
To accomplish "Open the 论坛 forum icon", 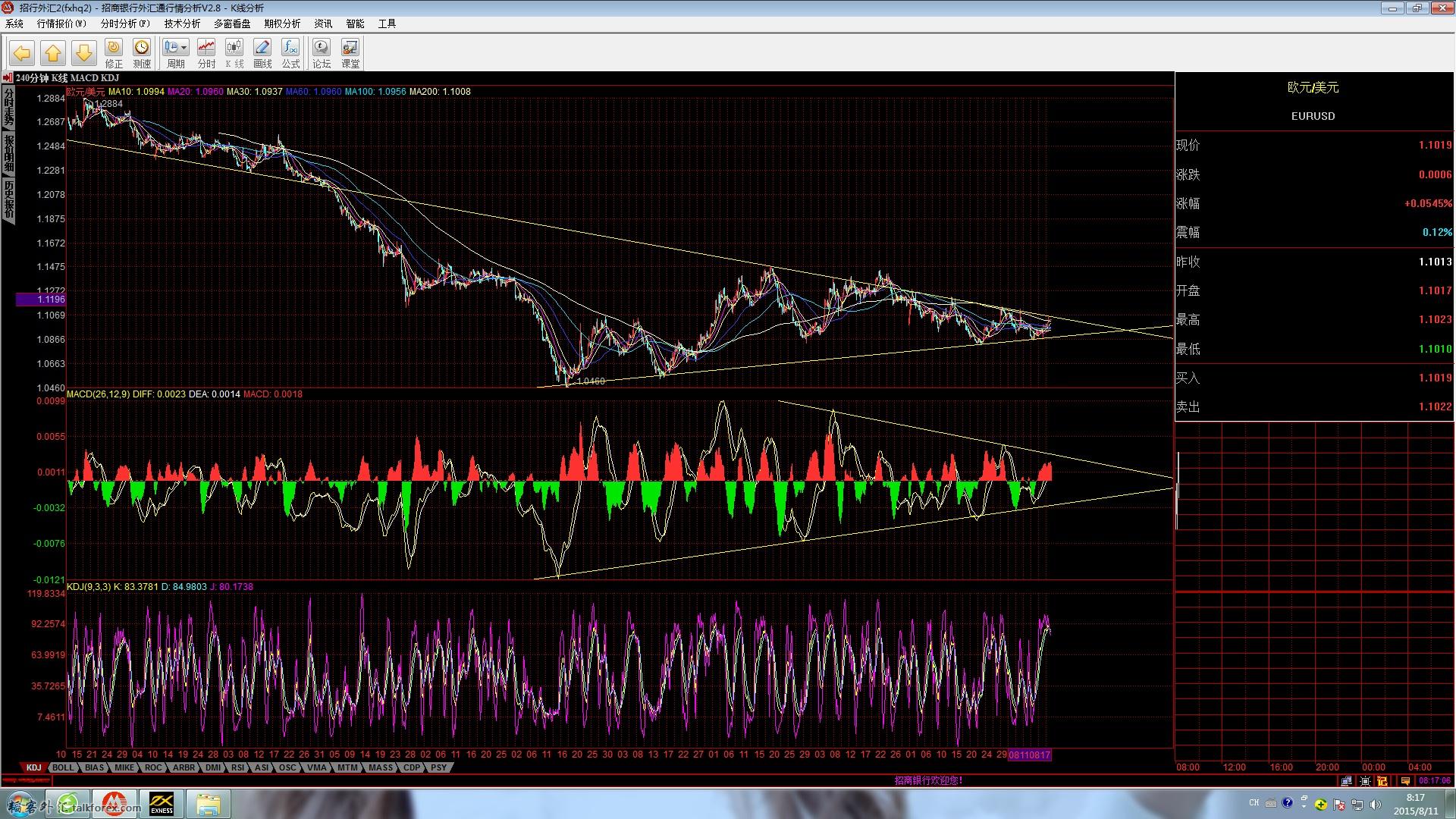I will (322, 54).
